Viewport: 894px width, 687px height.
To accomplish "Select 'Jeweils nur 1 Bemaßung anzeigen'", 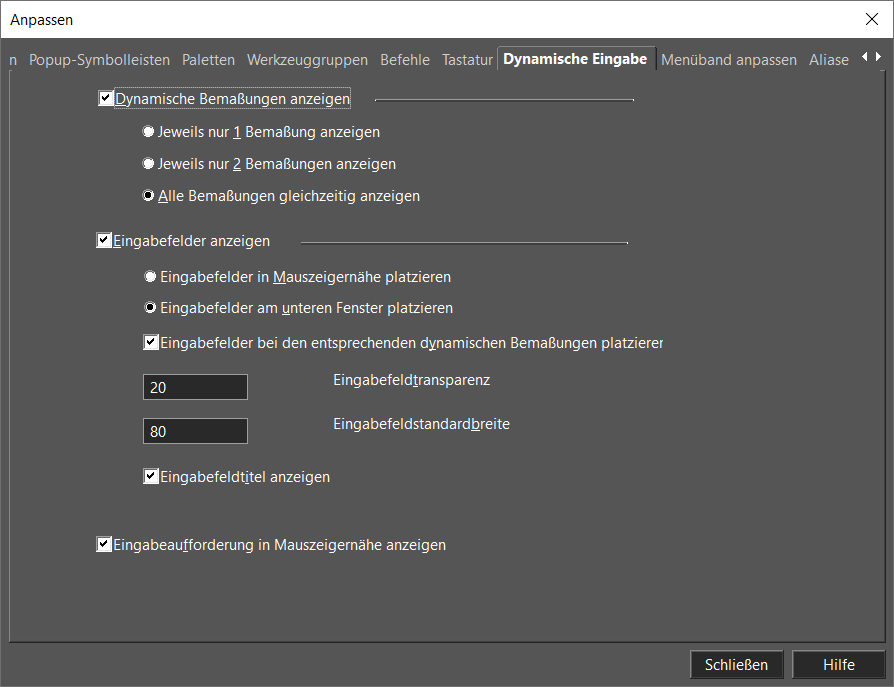I will click(x=149, y=132).
